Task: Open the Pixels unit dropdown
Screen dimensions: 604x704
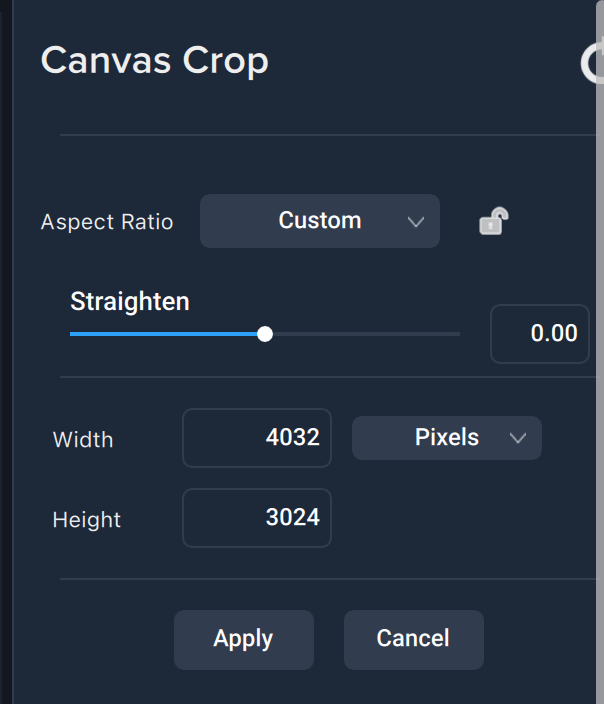Action: [446, 438]
